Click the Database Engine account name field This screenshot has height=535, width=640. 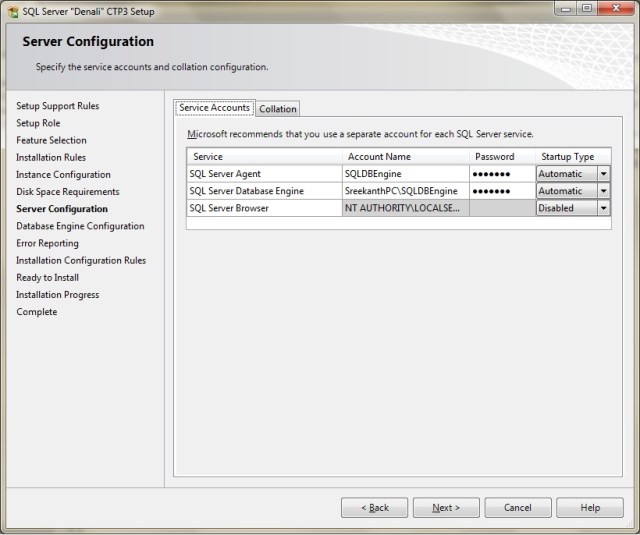[x=404, y=191]
